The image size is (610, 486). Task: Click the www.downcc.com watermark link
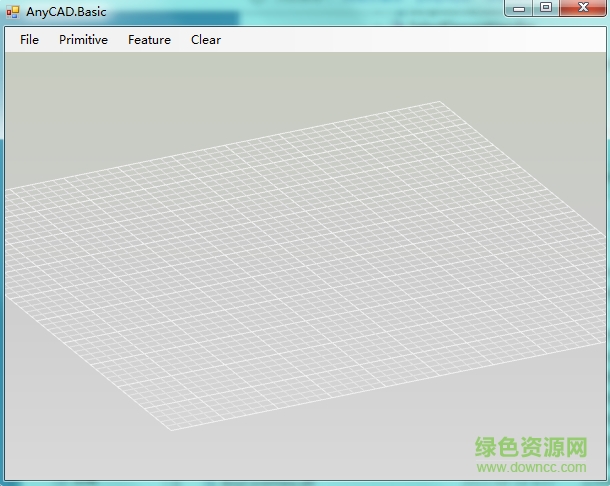coord(531,468)
